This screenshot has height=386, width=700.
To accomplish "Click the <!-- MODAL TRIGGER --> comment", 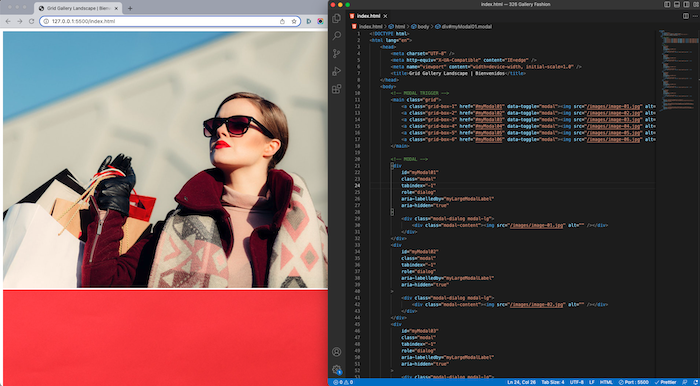I will click(420, 93).
